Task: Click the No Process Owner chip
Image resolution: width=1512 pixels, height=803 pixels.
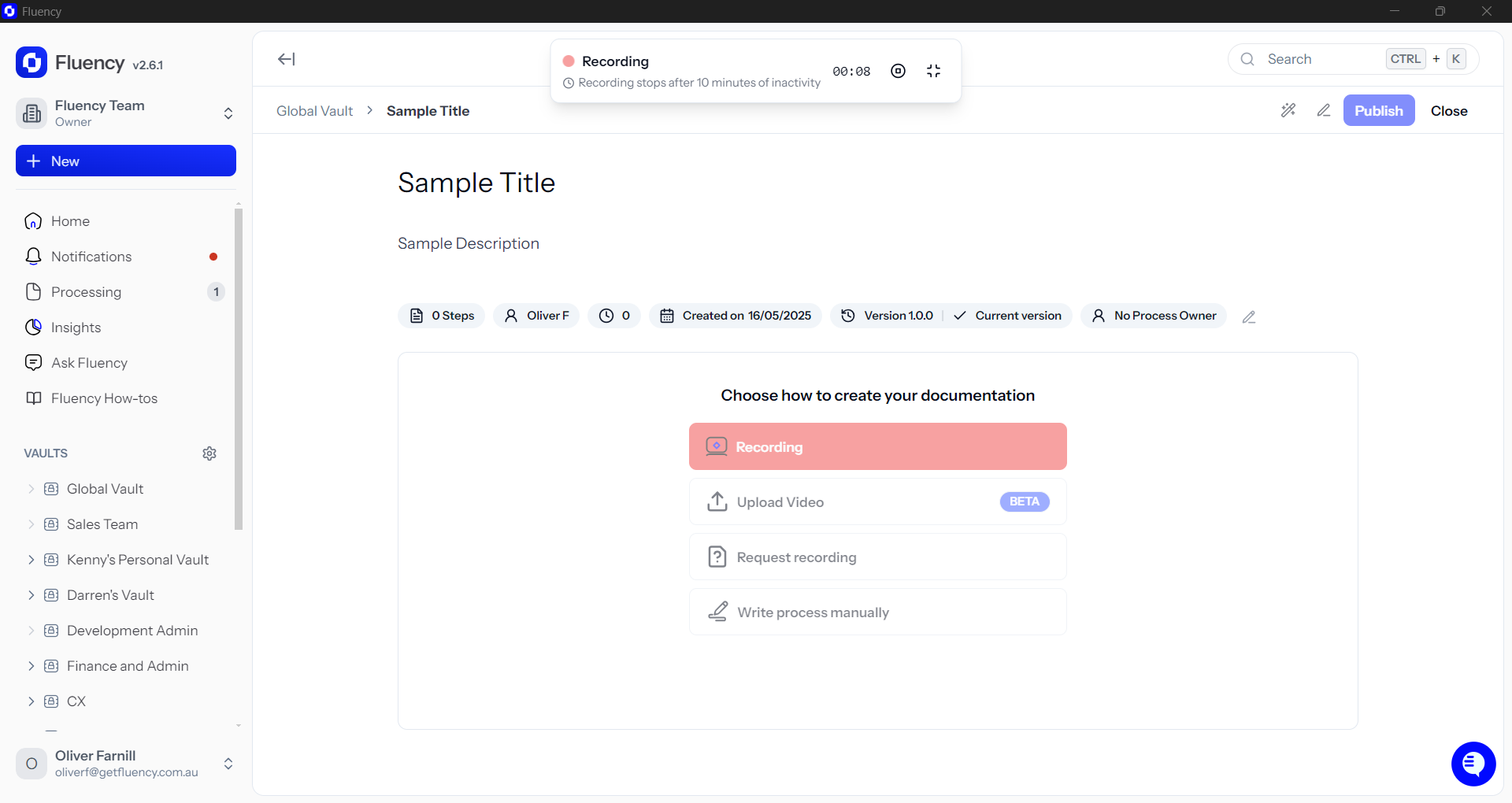Action: click(1154, 316)
